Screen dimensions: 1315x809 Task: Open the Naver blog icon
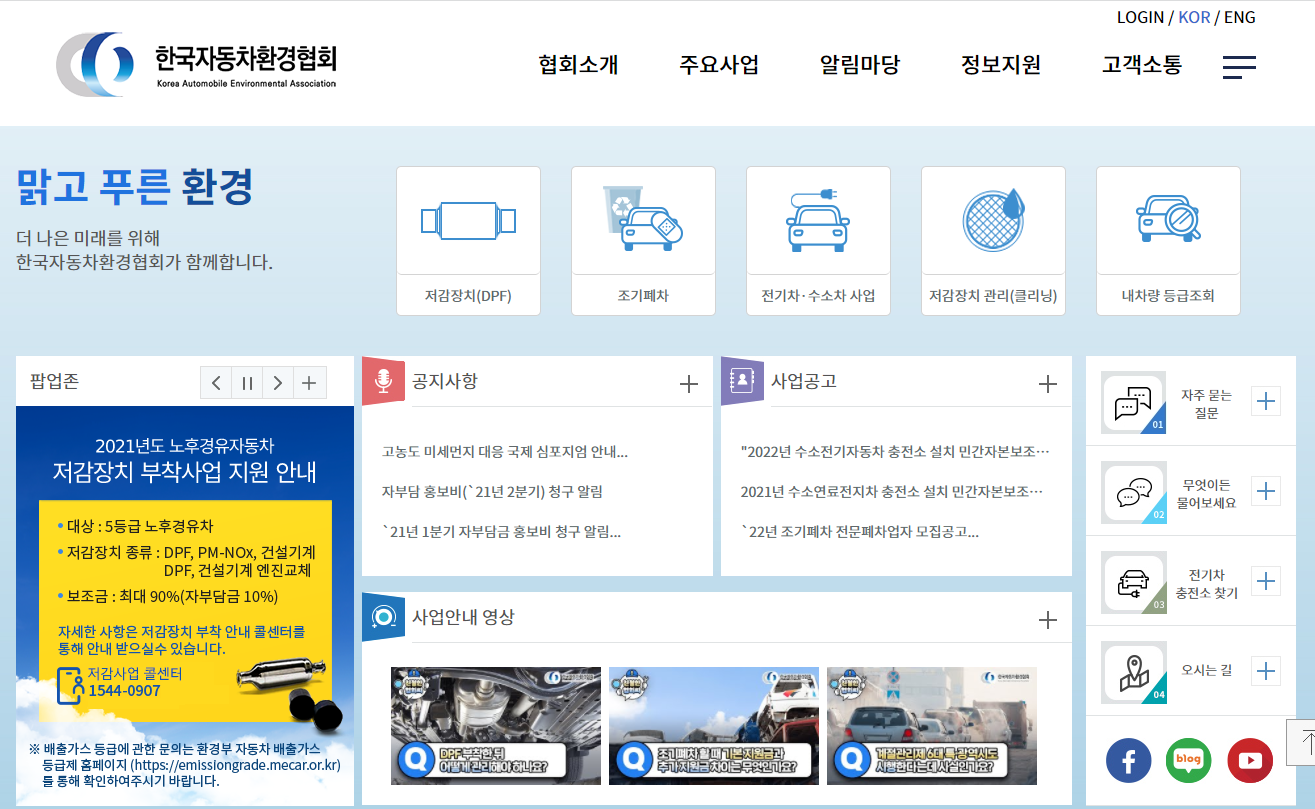coord(1188,761)
